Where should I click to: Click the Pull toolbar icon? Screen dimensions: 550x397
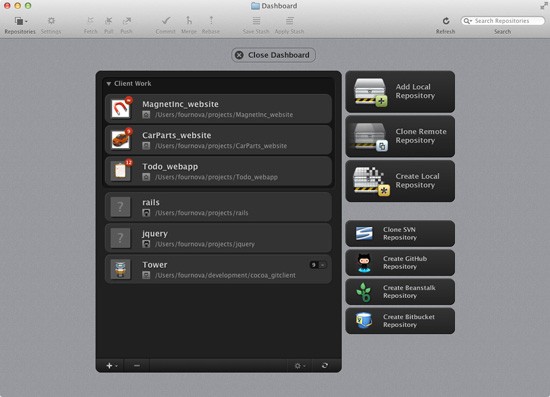pos(109,21)
